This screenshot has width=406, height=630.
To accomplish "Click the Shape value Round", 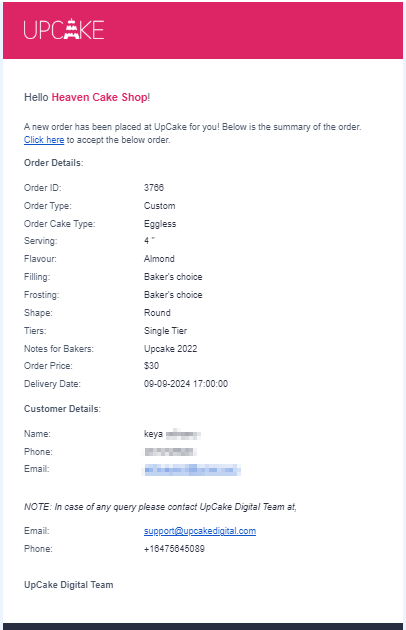I will pyautogui.click(x=157, y=313).
